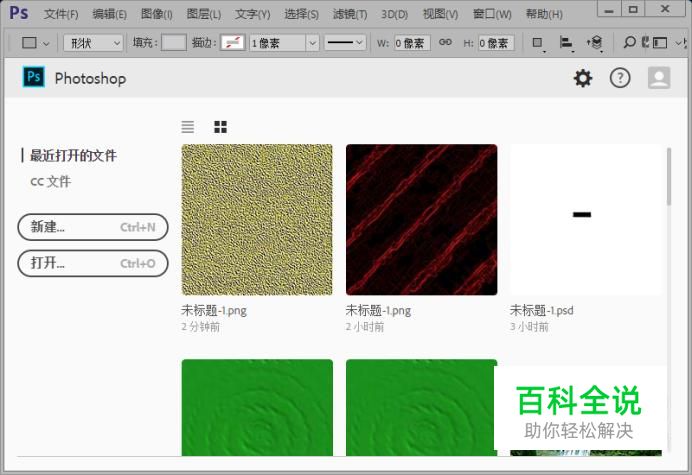The image size is (692, 475).
Task: Expand the tool preset picker arrow
Action: coord(46,43)
